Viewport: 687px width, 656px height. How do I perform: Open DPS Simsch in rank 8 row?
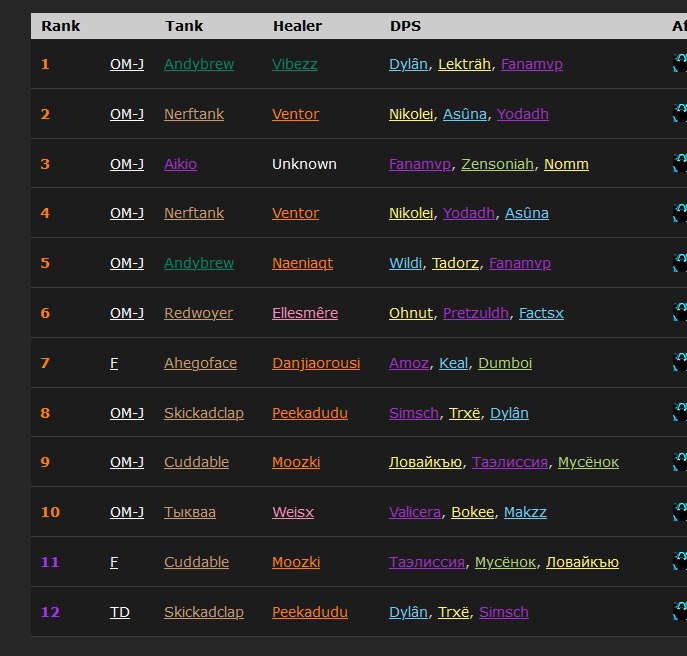(x=414, y=413)
